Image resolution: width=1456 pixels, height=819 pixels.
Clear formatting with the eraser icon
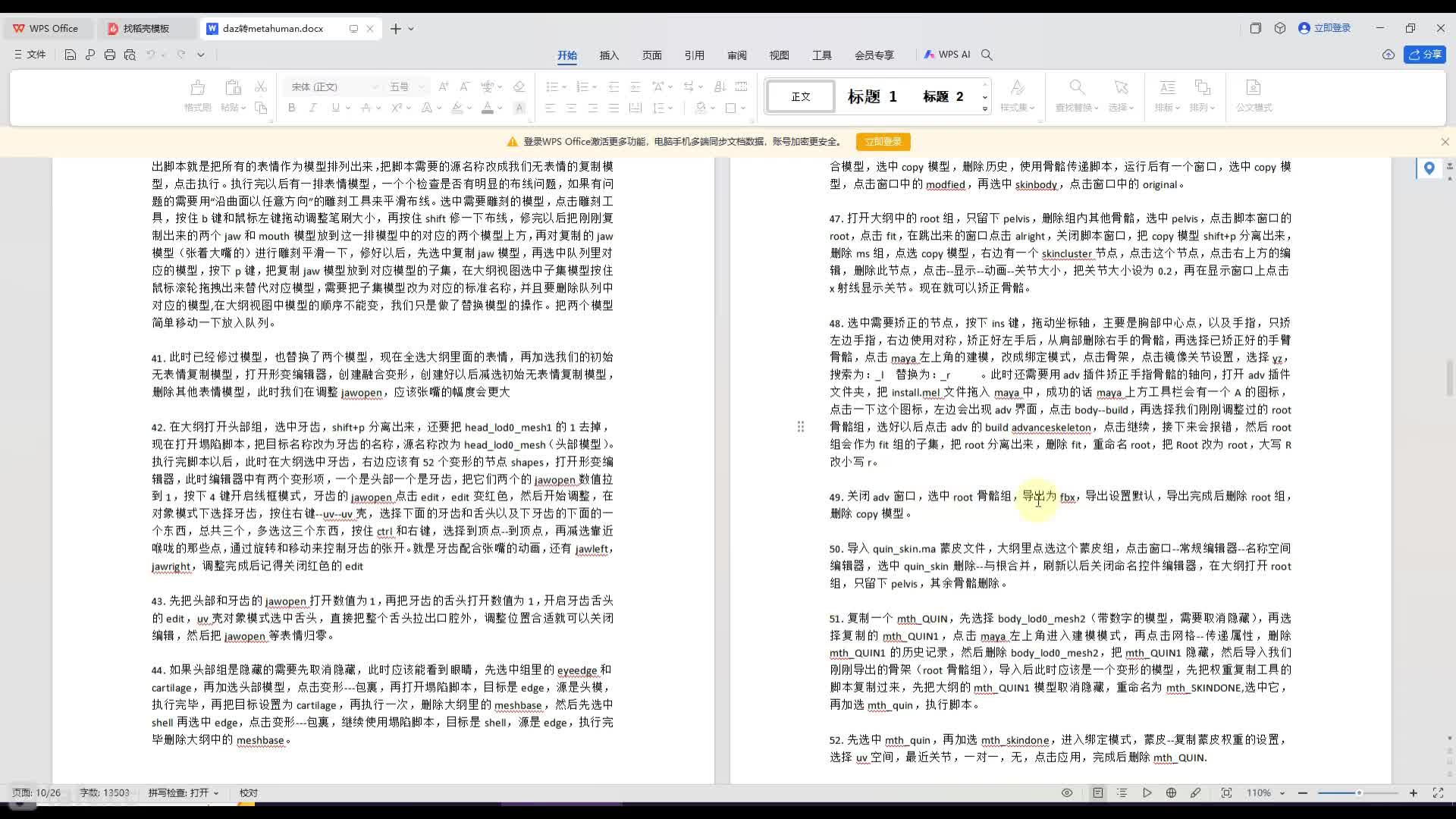(x=519, y=86)
